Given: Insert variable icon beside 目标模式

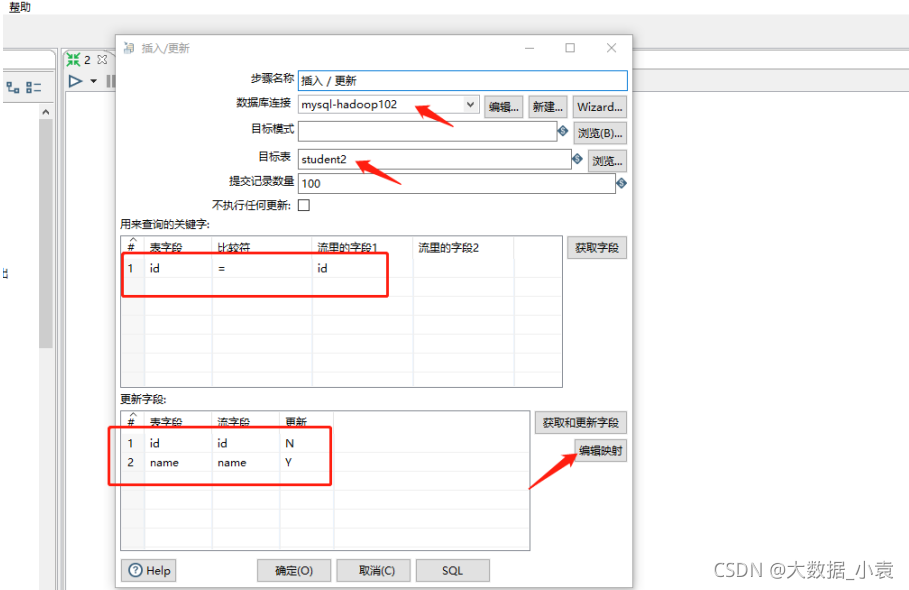Looking at the screenshot, I should pyautogui.click(x=562, y=131).
